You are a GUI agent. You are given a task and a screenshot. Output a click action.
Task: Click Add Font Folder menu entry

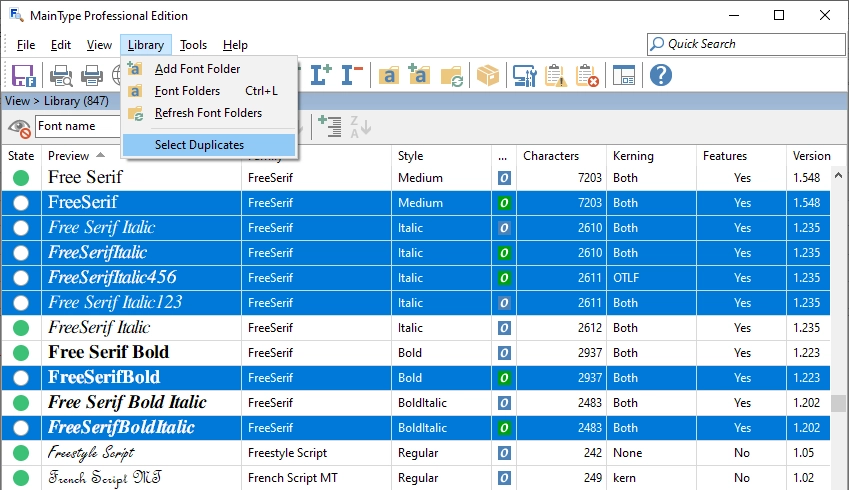[x=197, y=69]
